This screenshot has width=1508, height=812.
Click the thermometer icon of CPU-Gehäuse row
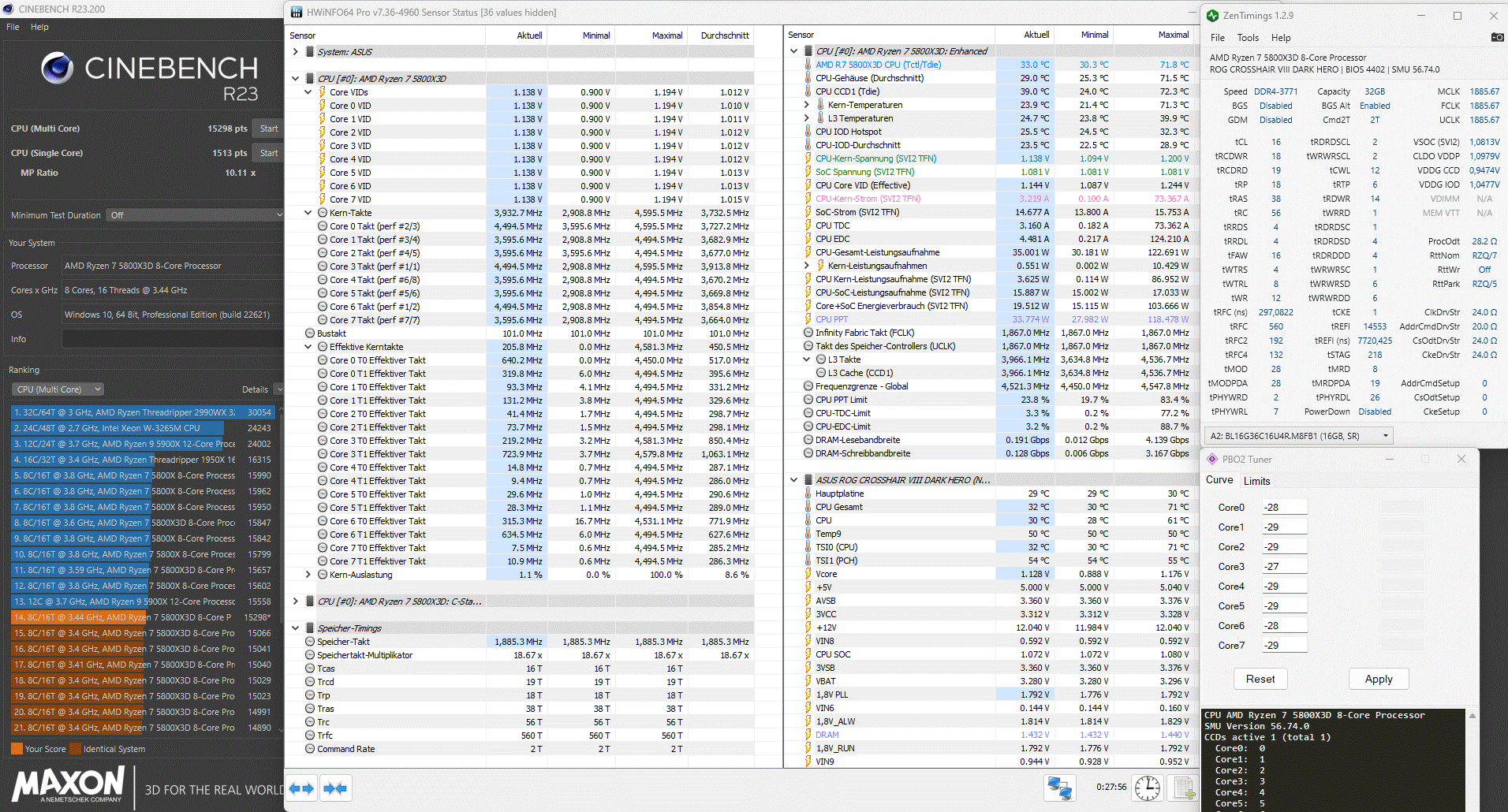pos(808,78)
